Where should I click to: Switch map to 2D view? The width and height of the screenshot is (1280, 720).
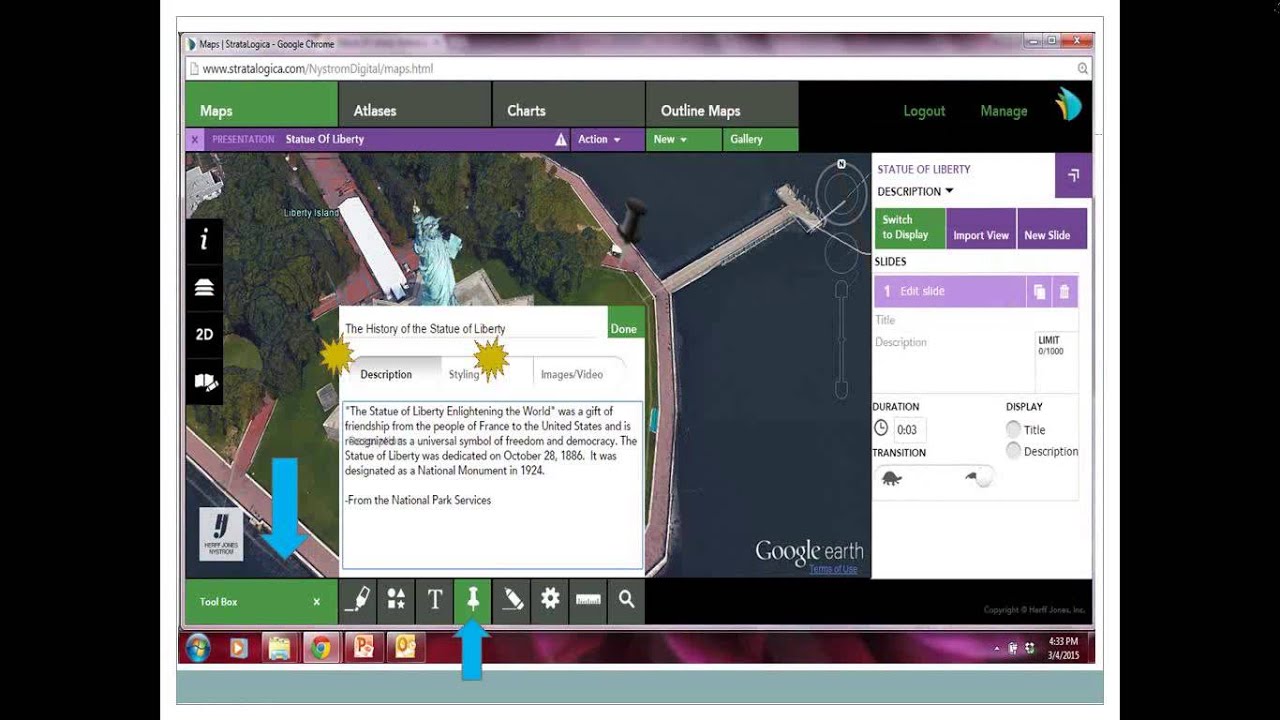(x=204, y=334)
